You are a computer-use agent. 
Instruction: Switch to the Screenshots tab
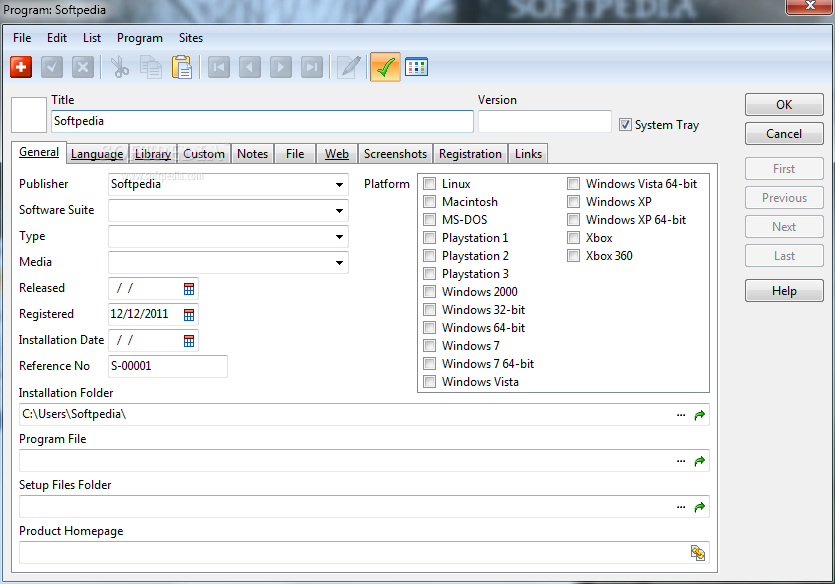(x=395, y=154)
